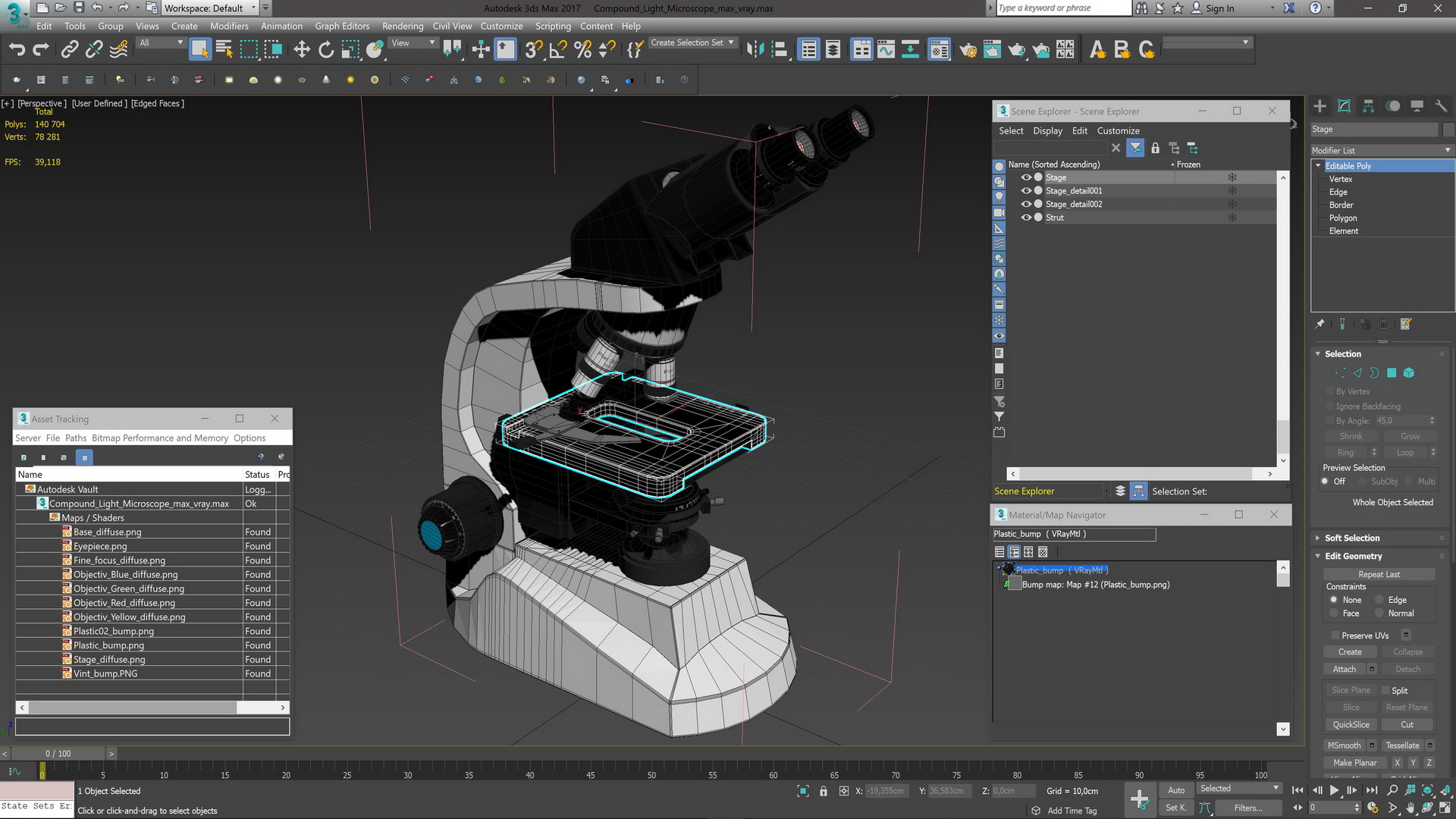The width and height of the screenshot is (1456, 819).
Task: Enable Polygon sub-object selection icon
Action: [1392, 373]
